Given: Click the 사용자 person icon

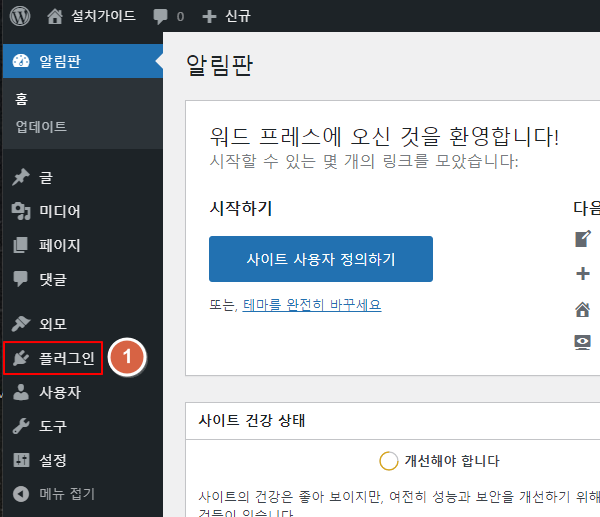Looking at the screenshot, I should point(21,392).
